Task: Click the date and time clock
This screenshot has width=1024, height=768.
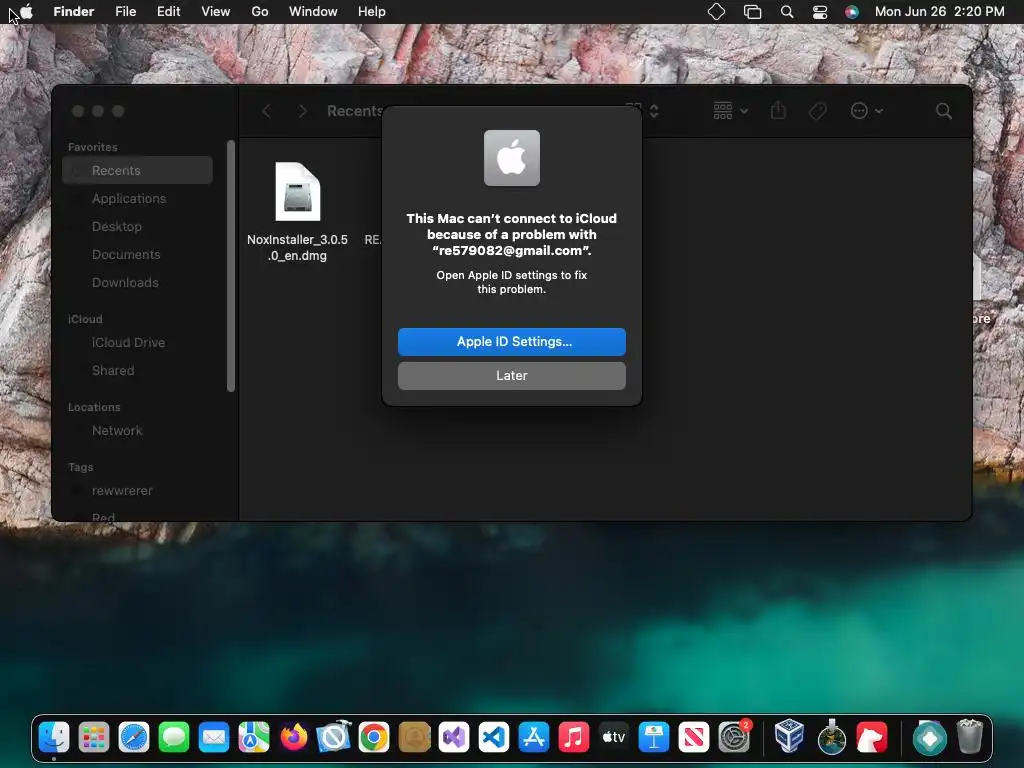Action: [939, 12]
